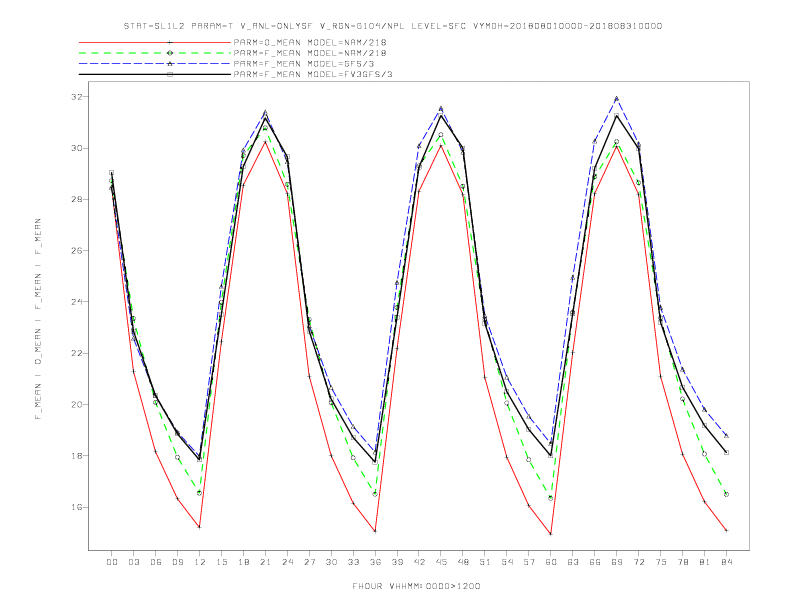
Task: Click the x-axis tick label 57
Action: pyautogui.click(x=529, y=562)
